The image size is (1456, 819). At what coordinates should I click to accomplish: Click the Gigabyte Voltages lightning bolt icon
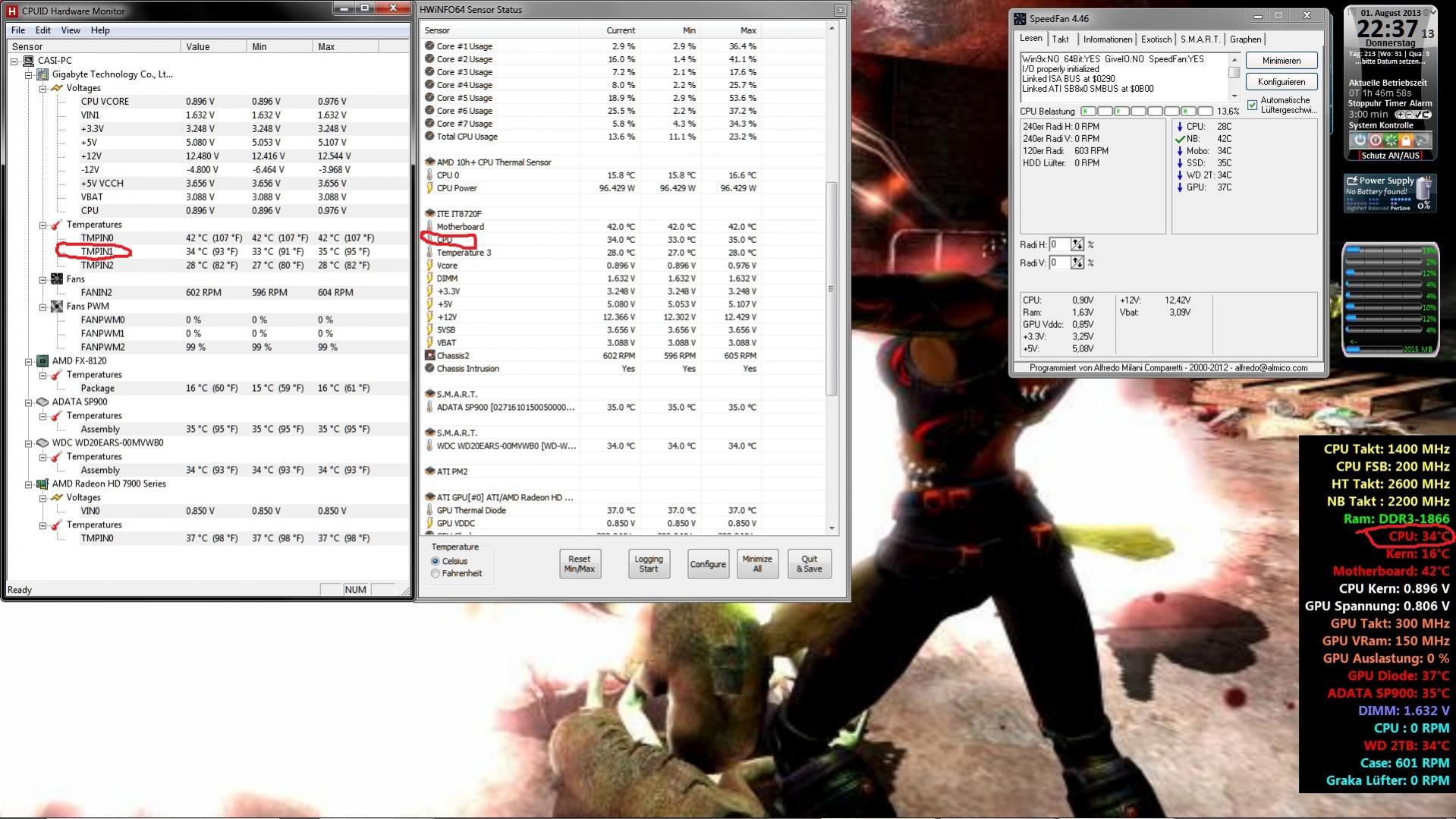pyautogui.click(x=57, y=88)
